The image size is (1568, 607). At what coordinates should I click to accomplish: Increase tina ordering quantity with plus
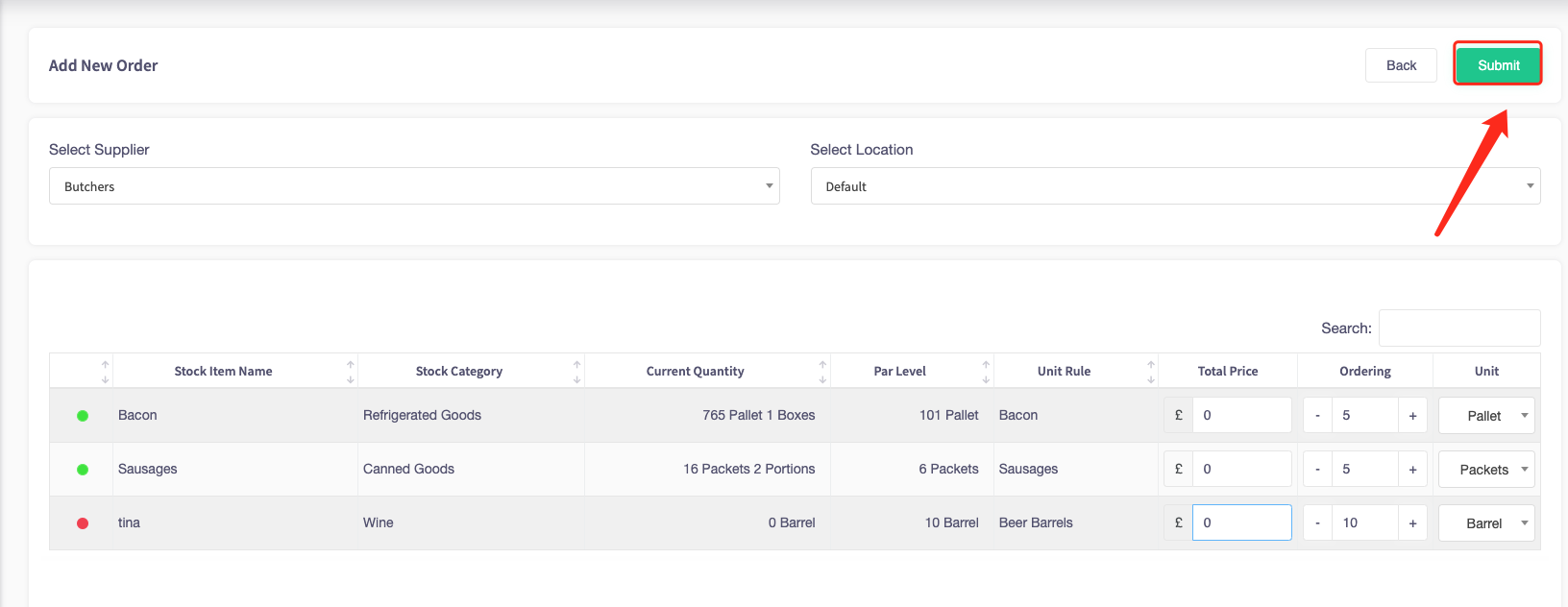coord(1412,523)
